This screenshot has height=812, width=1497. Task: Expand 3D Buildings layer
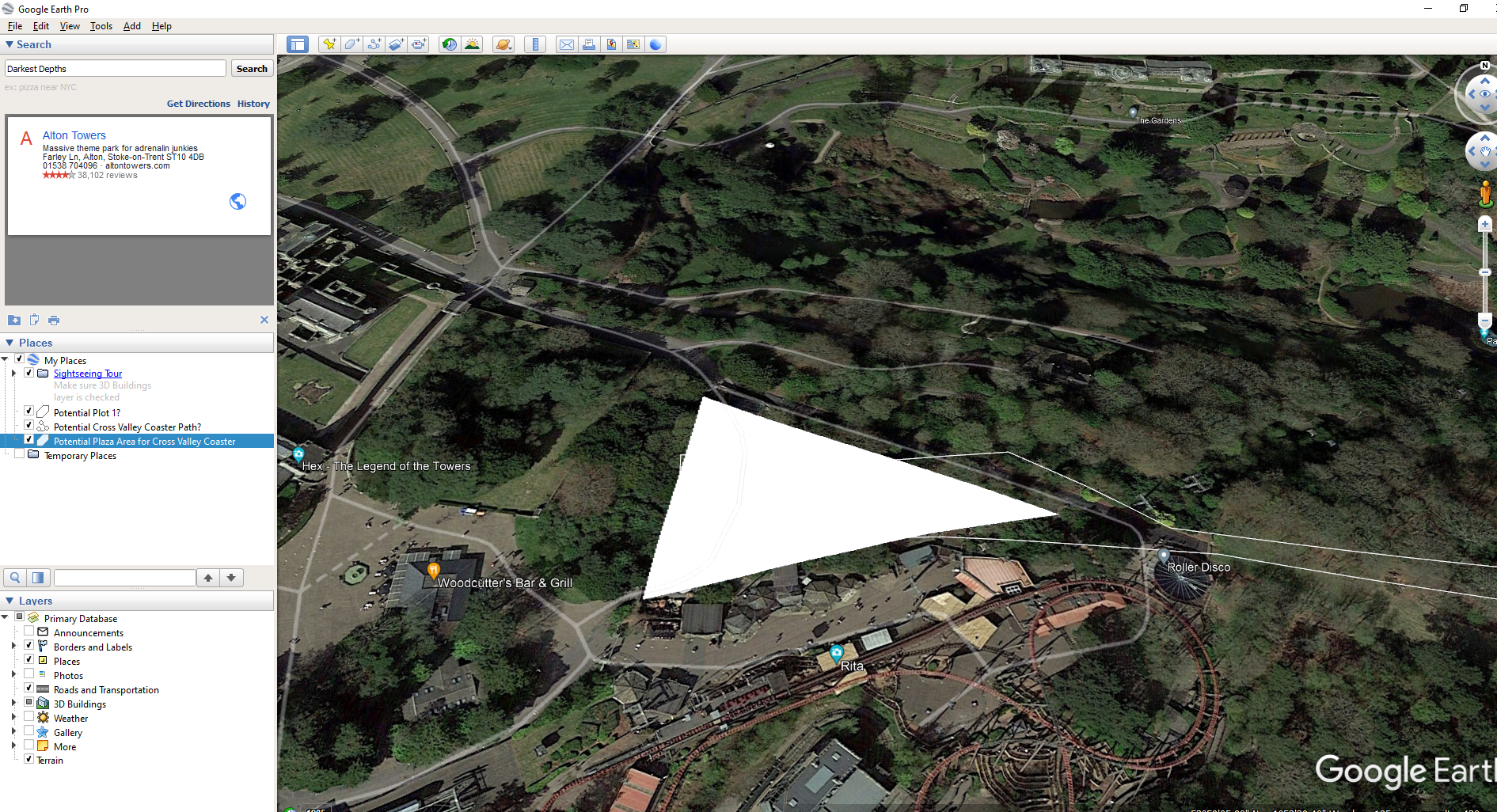point(13,703)
